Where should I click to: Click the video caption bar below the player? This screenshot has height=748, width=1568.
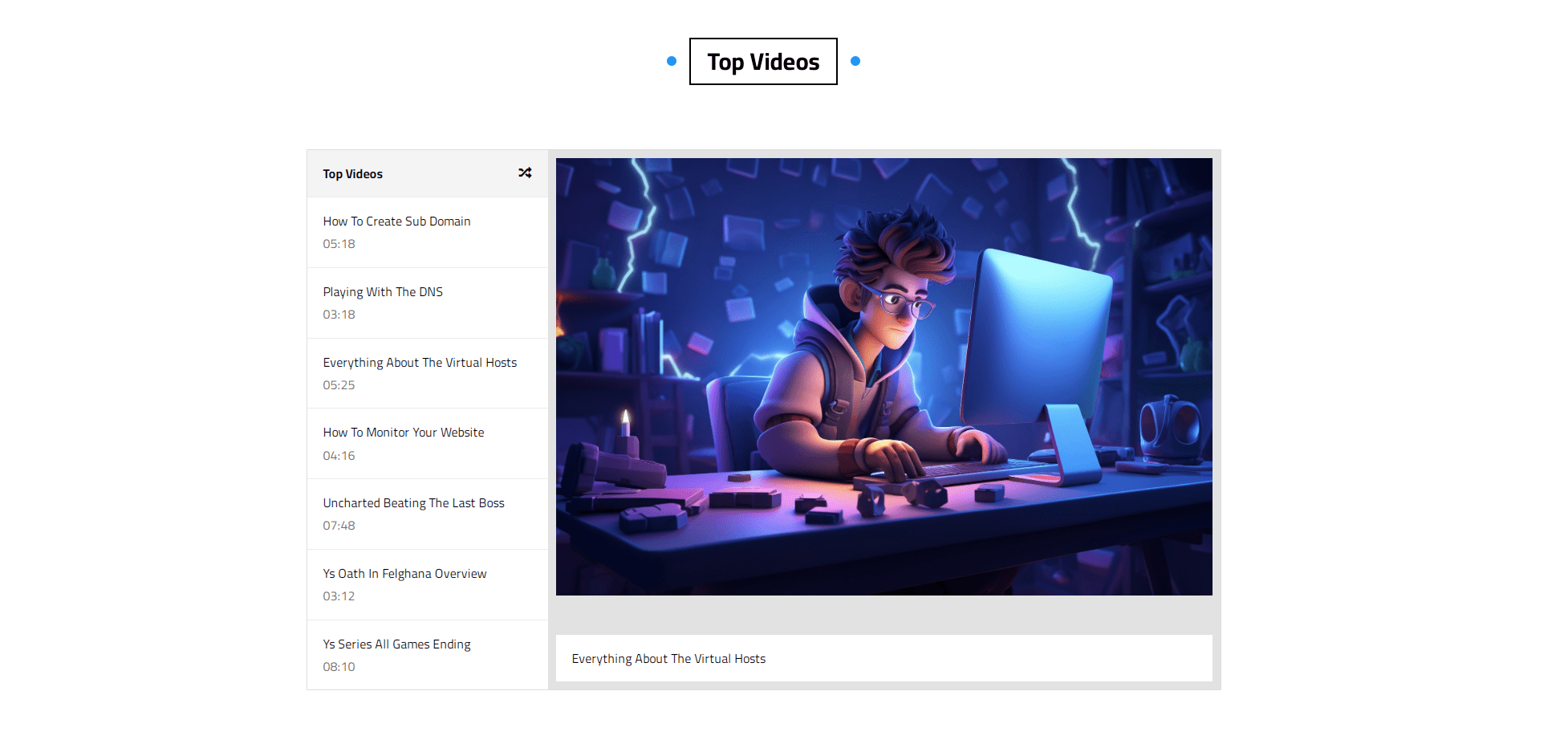(x=884, y=659)
